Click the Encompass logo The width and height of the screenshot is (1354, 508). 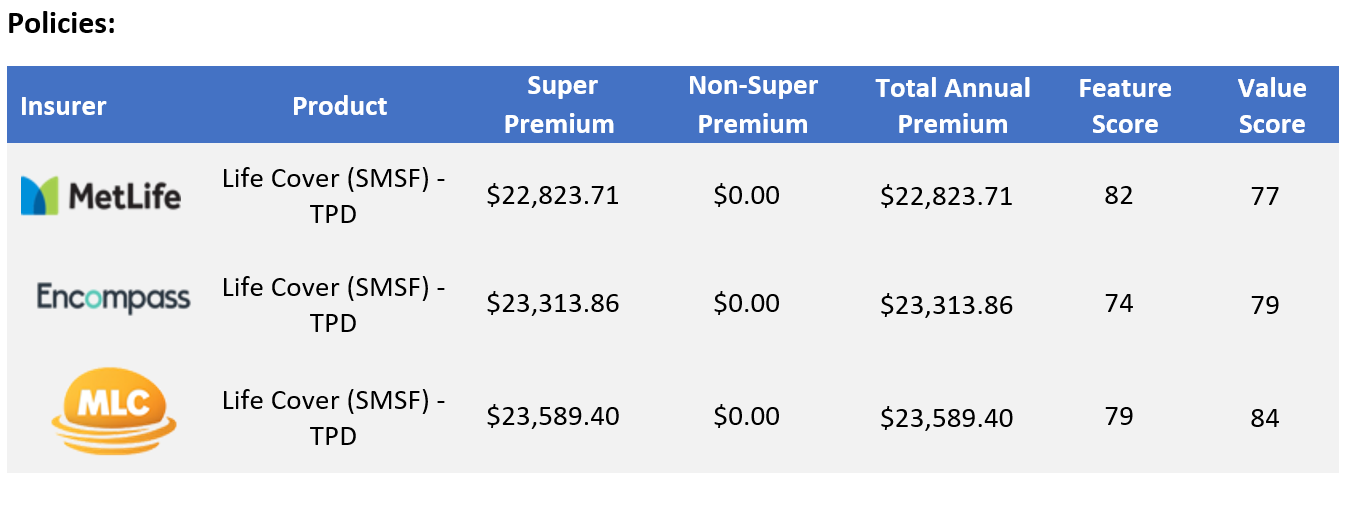(113, 298)
